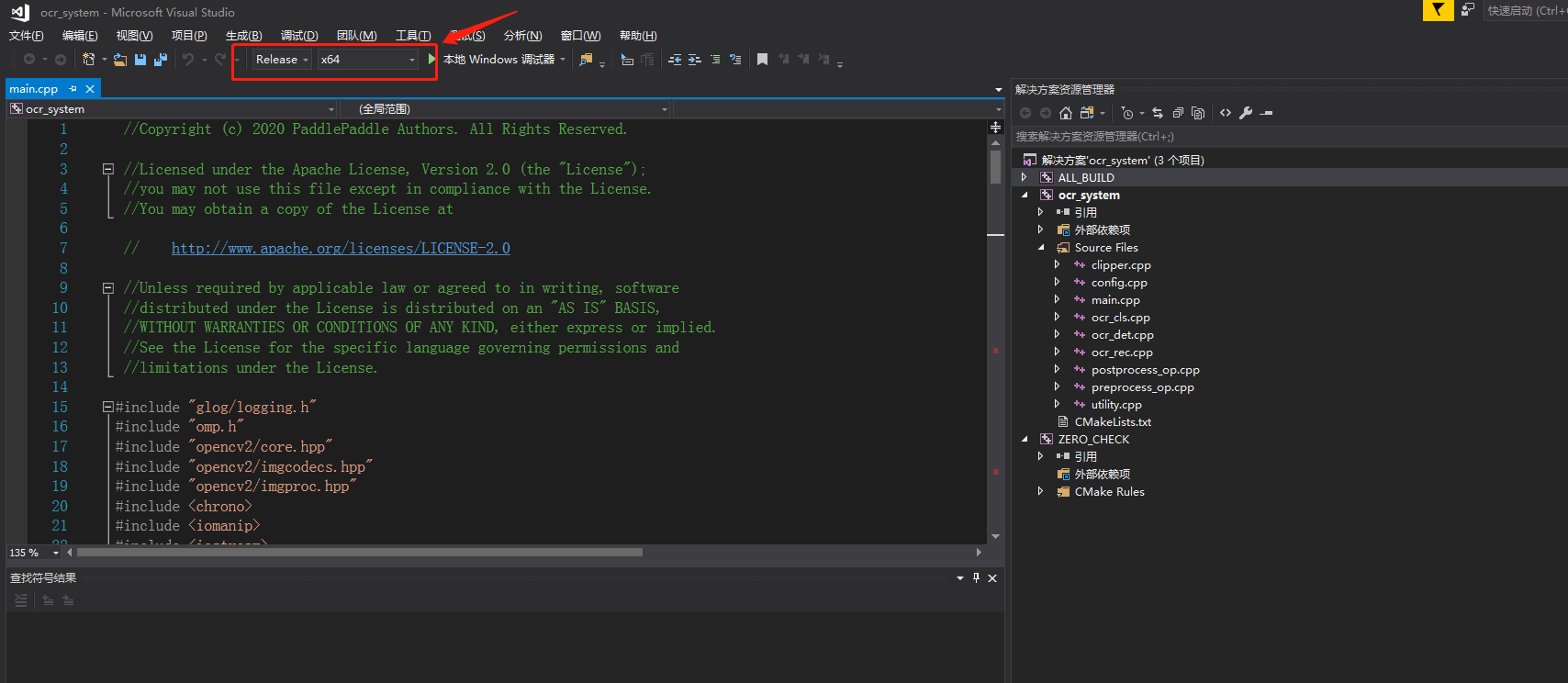Expand the main.cpp tree node
Image resolution: width=1568 pixels, height=683 pixels.
1058,299
